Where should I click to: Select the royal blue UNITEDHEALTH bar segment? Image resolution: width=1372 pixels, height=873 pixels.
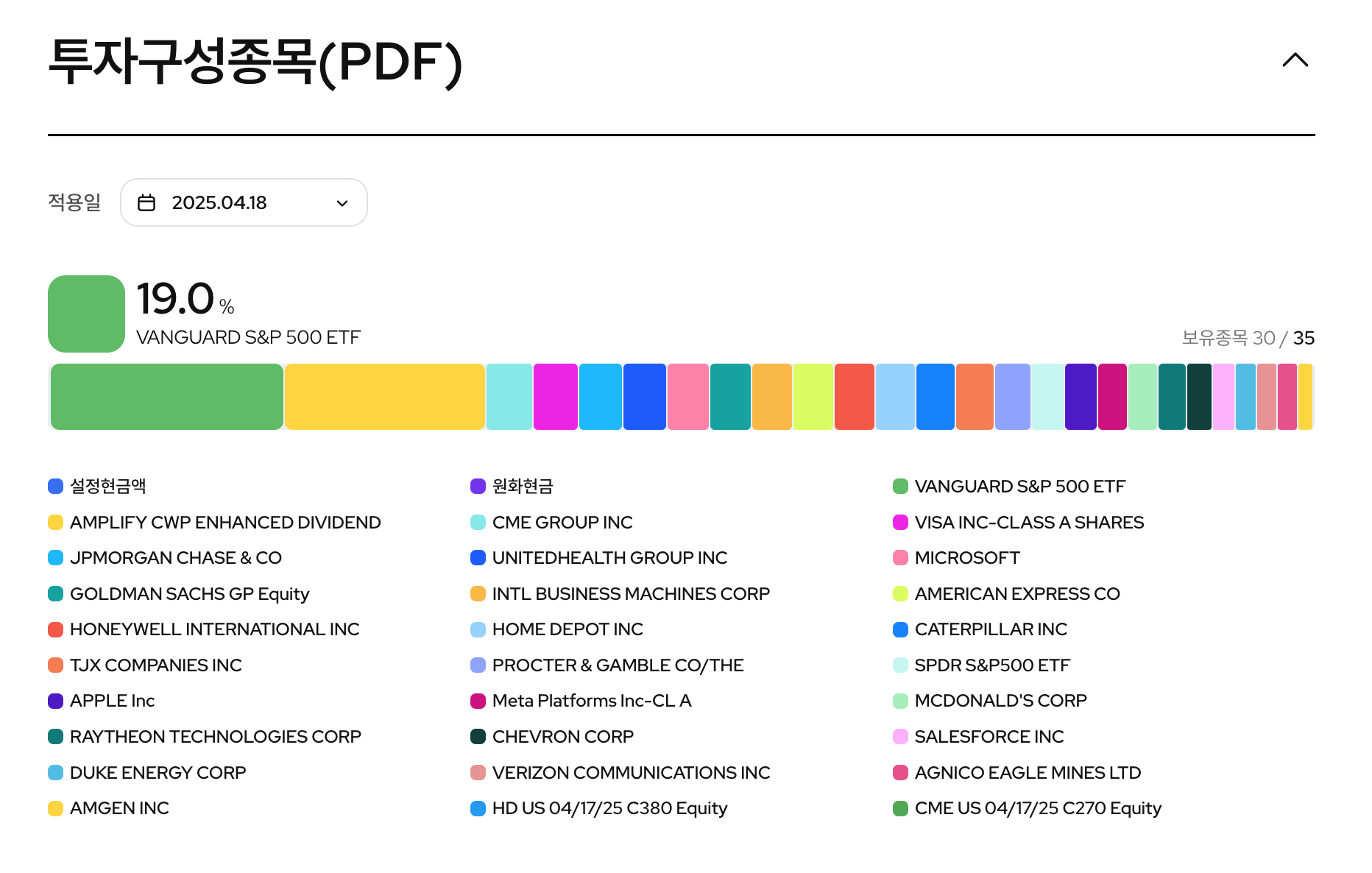645,397
